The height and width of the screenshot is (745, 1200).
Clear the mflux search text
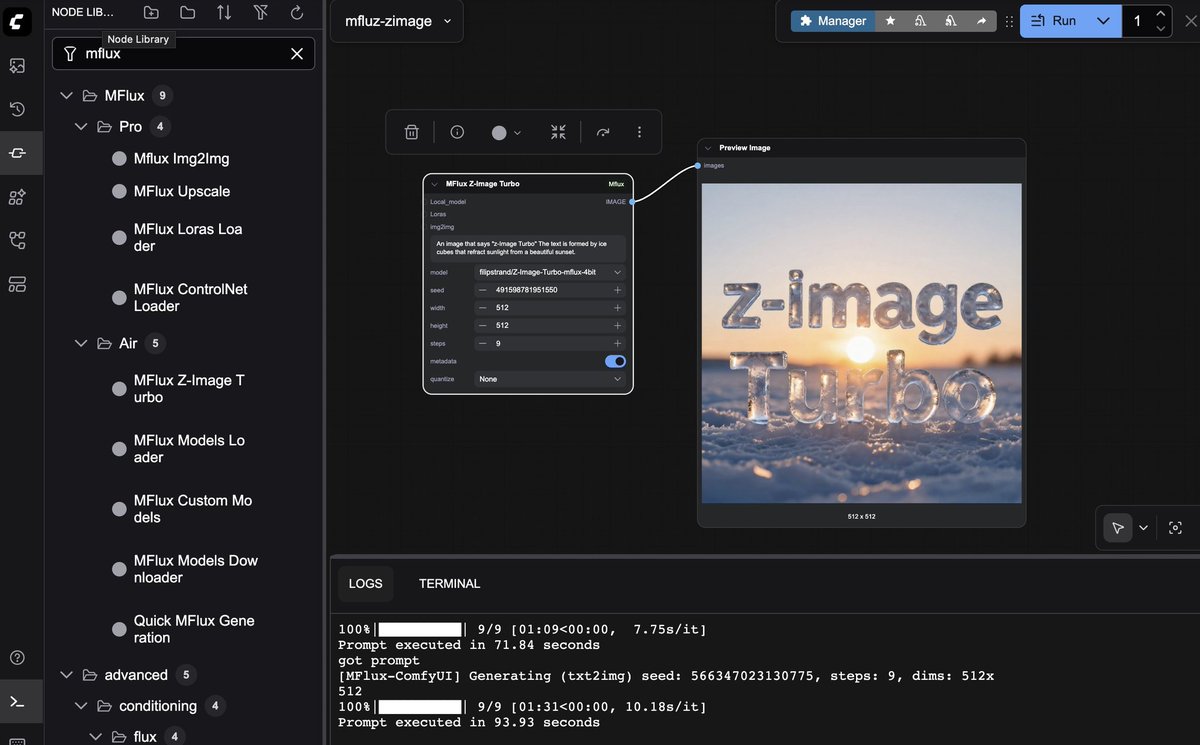(x=297, y=54)
